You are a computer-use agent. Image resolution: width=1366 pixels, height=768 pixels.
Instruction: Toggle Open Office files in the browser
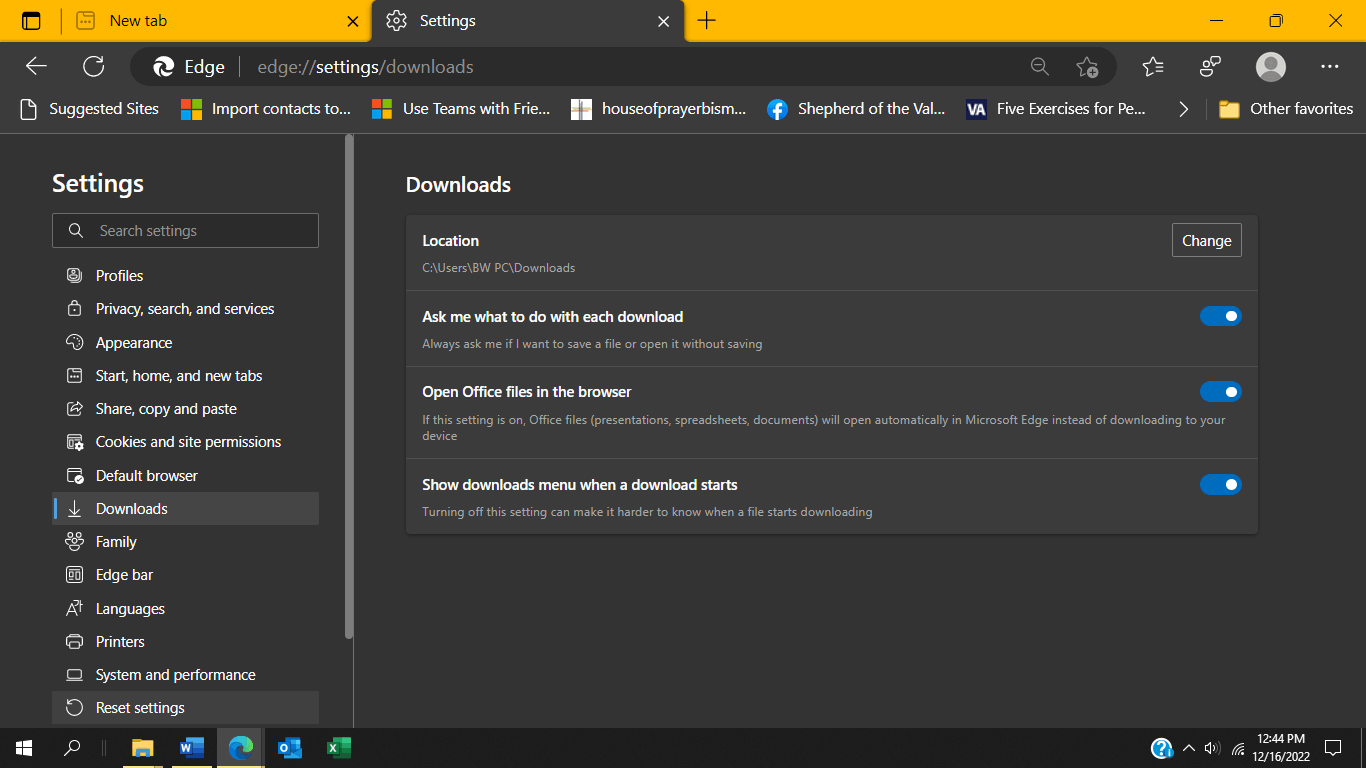point(1221,391)
